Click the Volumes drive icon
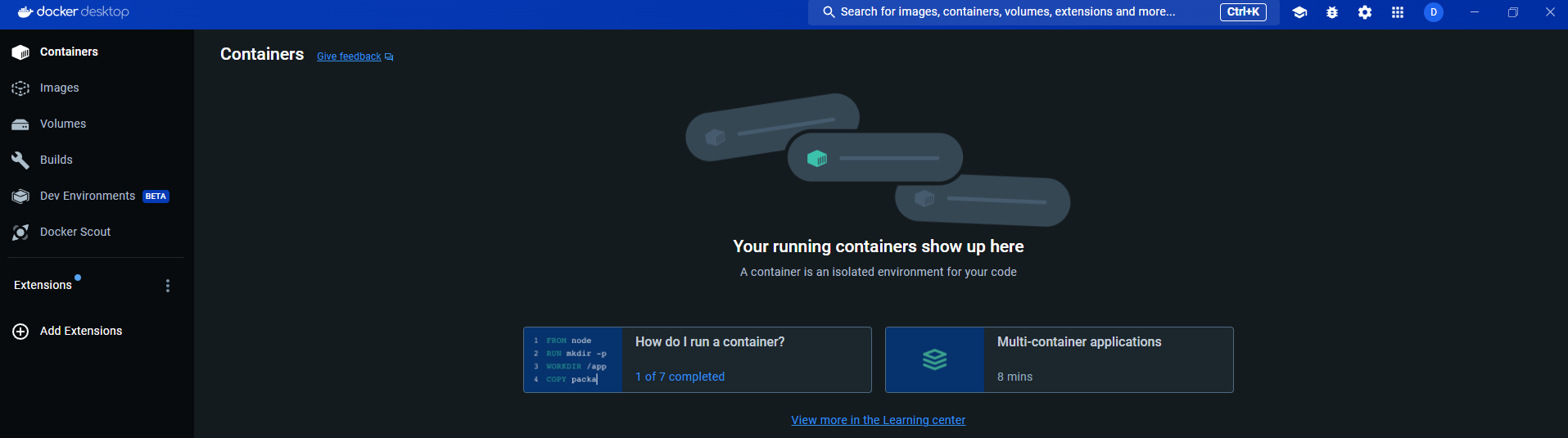The width and height of the screenshot is (1568, 438). [x=20, y=124]
